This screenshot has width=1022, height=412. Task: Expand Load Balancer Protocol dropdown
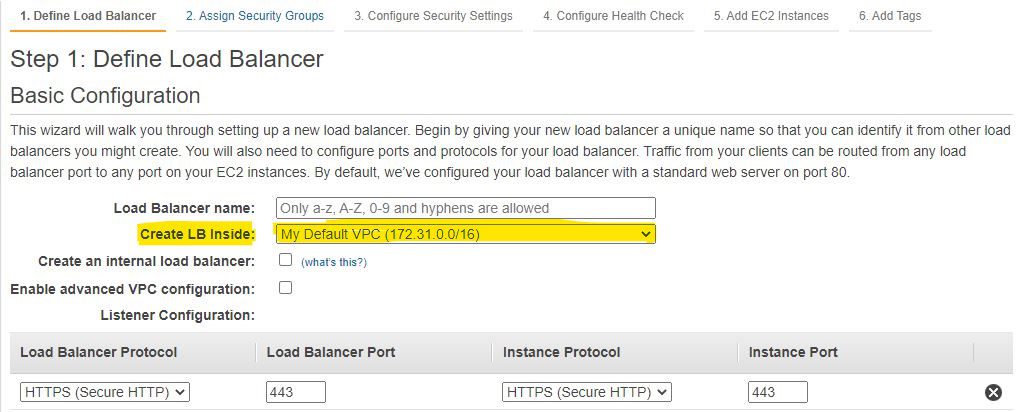coord(105,393)
